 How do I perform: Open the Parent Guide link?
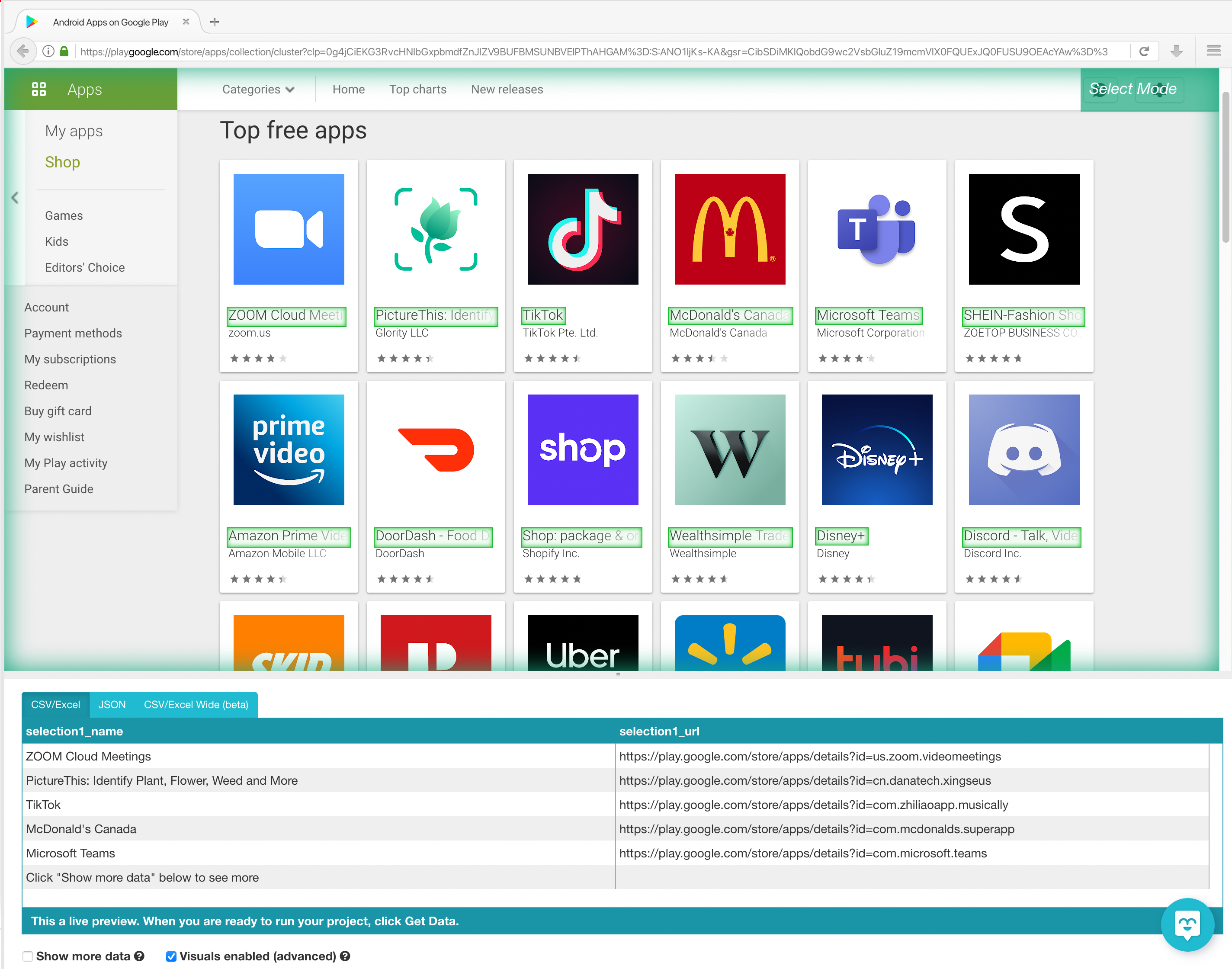tap(58, 489)
